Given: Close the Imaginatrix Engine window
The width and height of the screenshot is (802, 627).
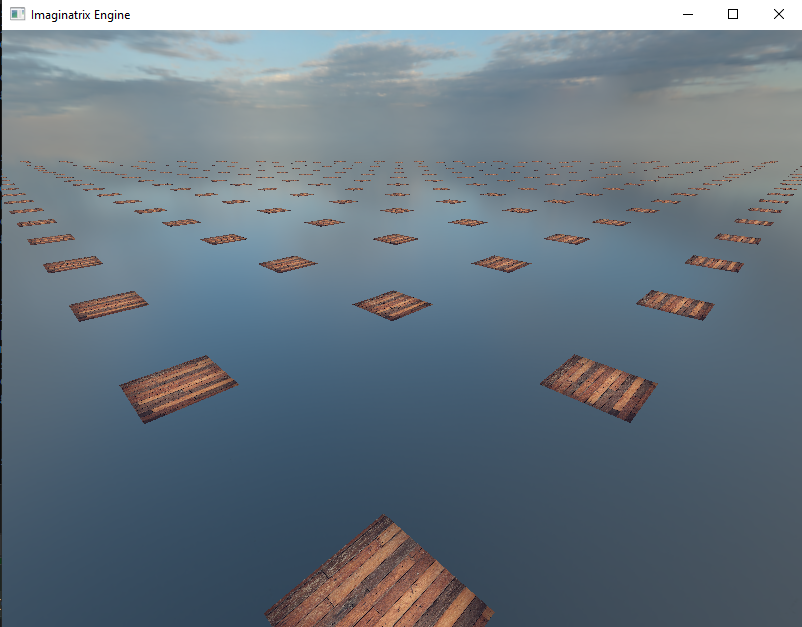Looking at the screenshot, I should (x=778, y=14).
